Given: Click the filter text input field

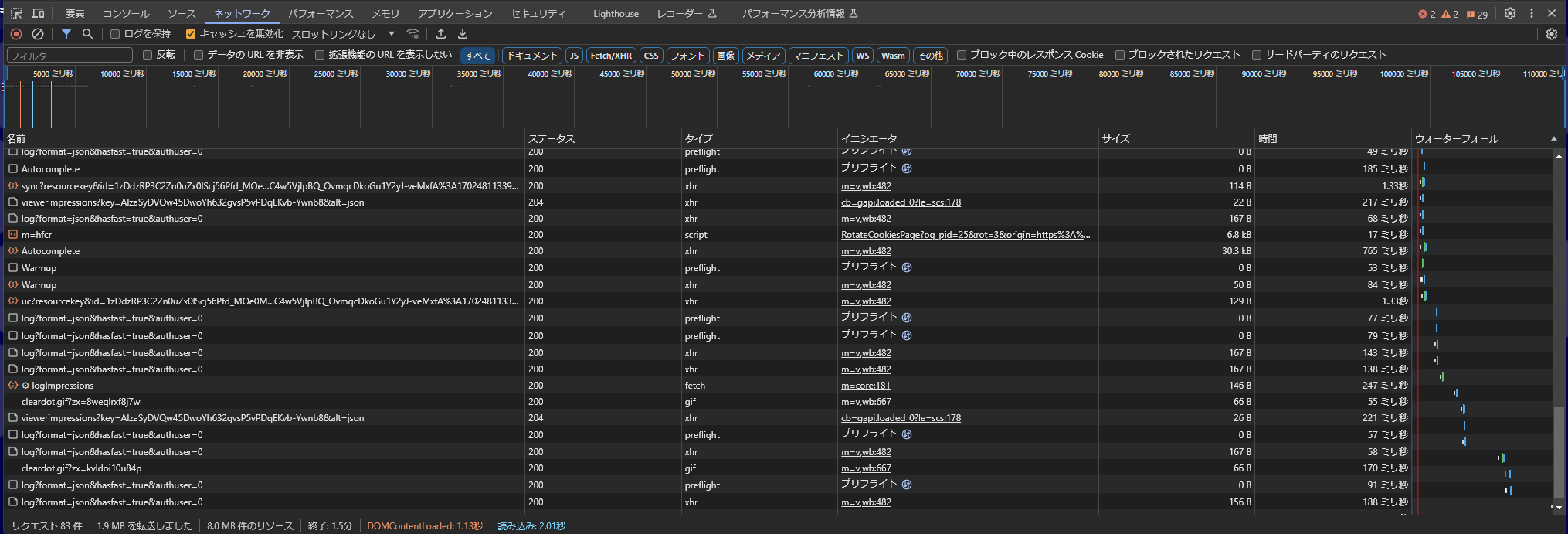Looking at the screenshot, I should [x=70, y=56].
